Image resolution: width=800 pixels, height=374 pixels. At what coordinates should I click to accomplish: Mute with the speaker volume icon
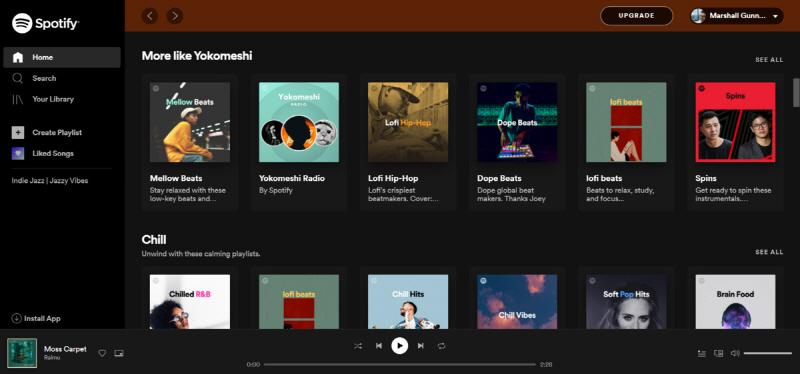pos(735,353)
